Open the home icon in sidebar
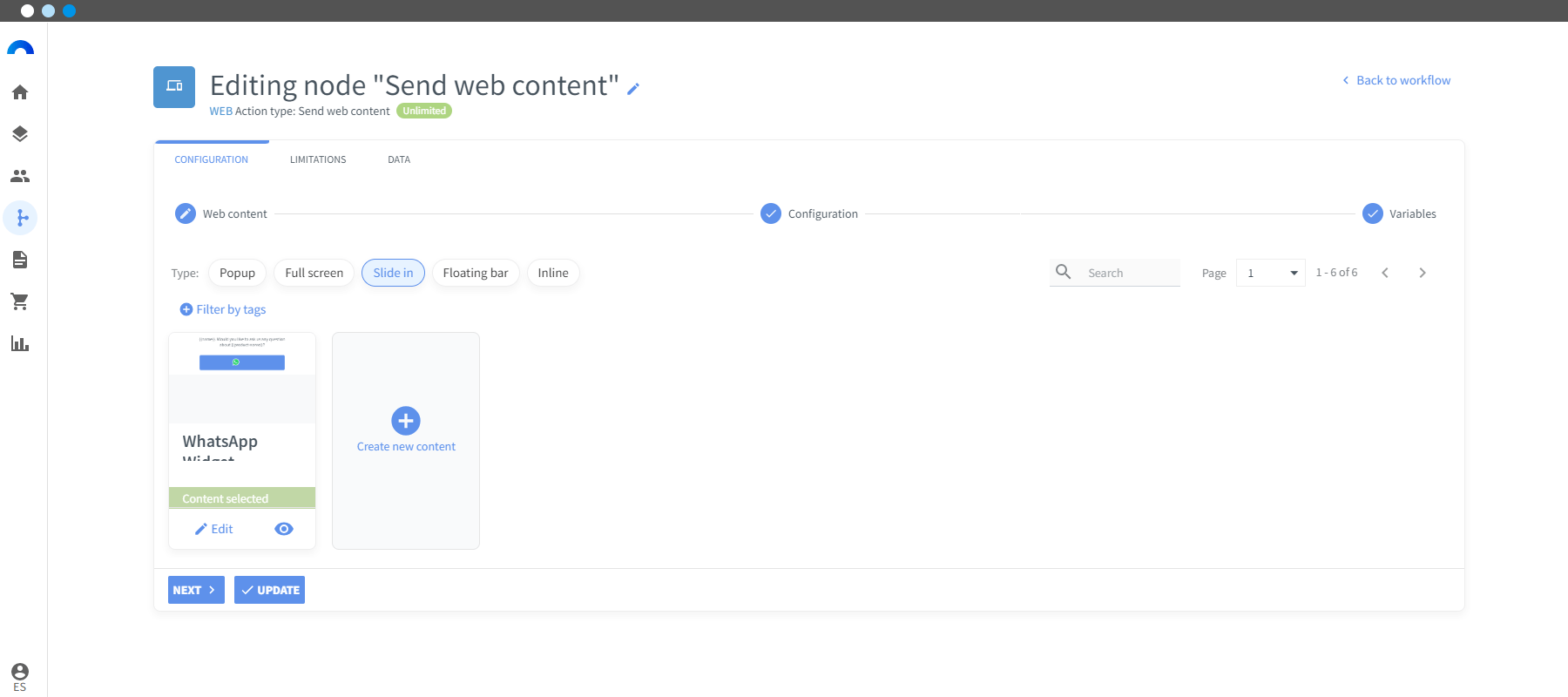This screenshot has height=697, width=1568. [20, 92]
